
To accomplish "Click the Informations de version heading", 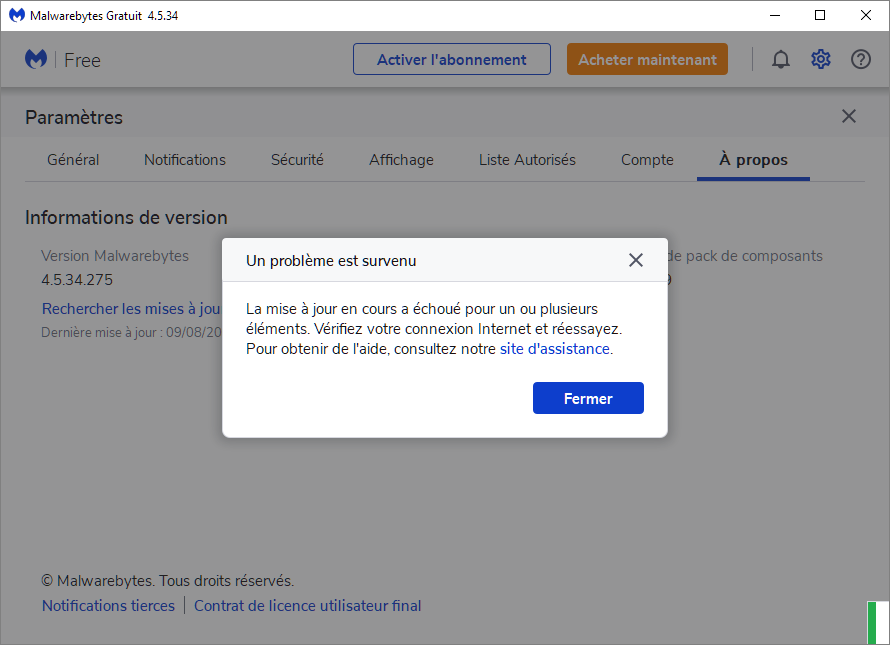I will tap(126, 217).
